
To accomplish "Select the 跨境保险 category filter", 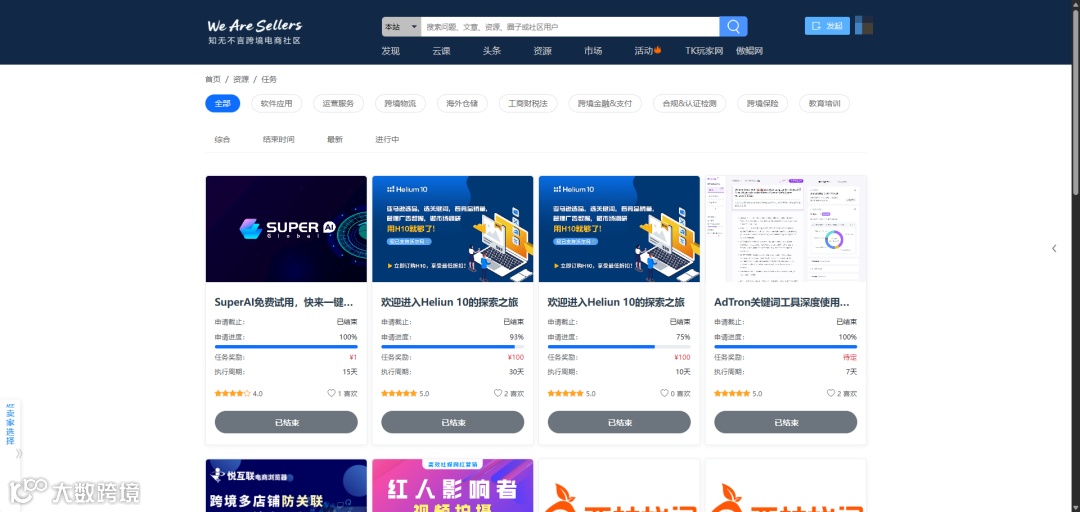I will pos(762,104).
